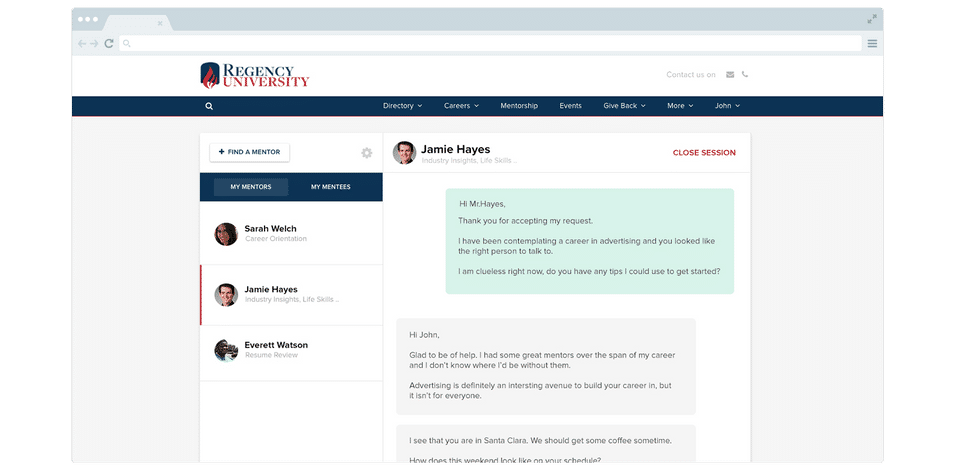Viewport: 960px width, 474px height.
Task: Click the green Hi Mr.Hayes message
Action: [x=590, y=241]
